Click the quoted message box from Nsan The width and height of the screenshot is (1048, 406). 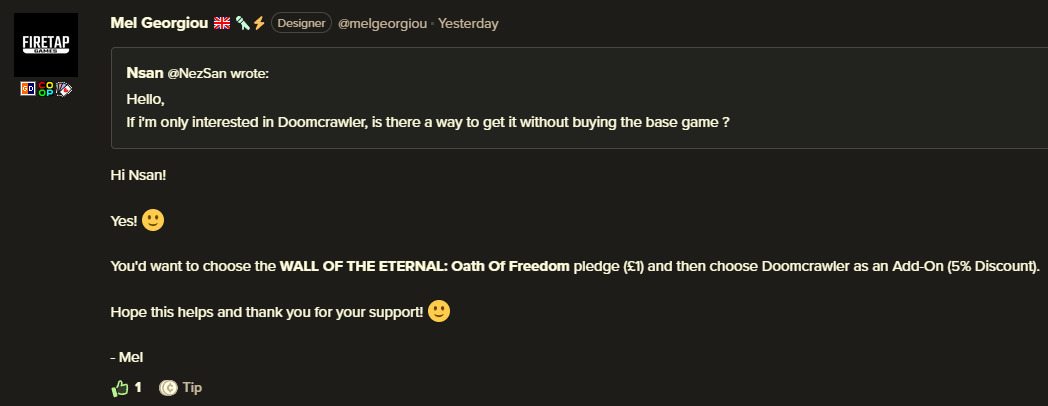579,98
